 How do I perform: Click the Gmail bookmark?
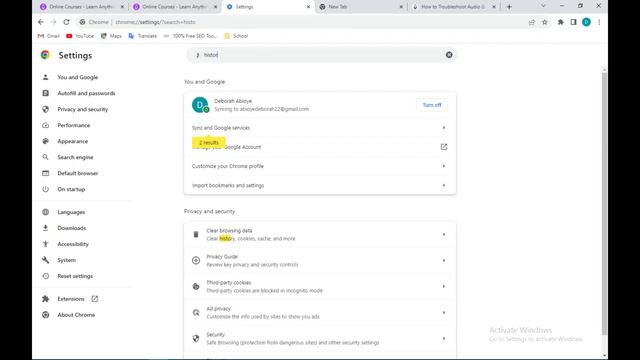click(x=49, y=36)
